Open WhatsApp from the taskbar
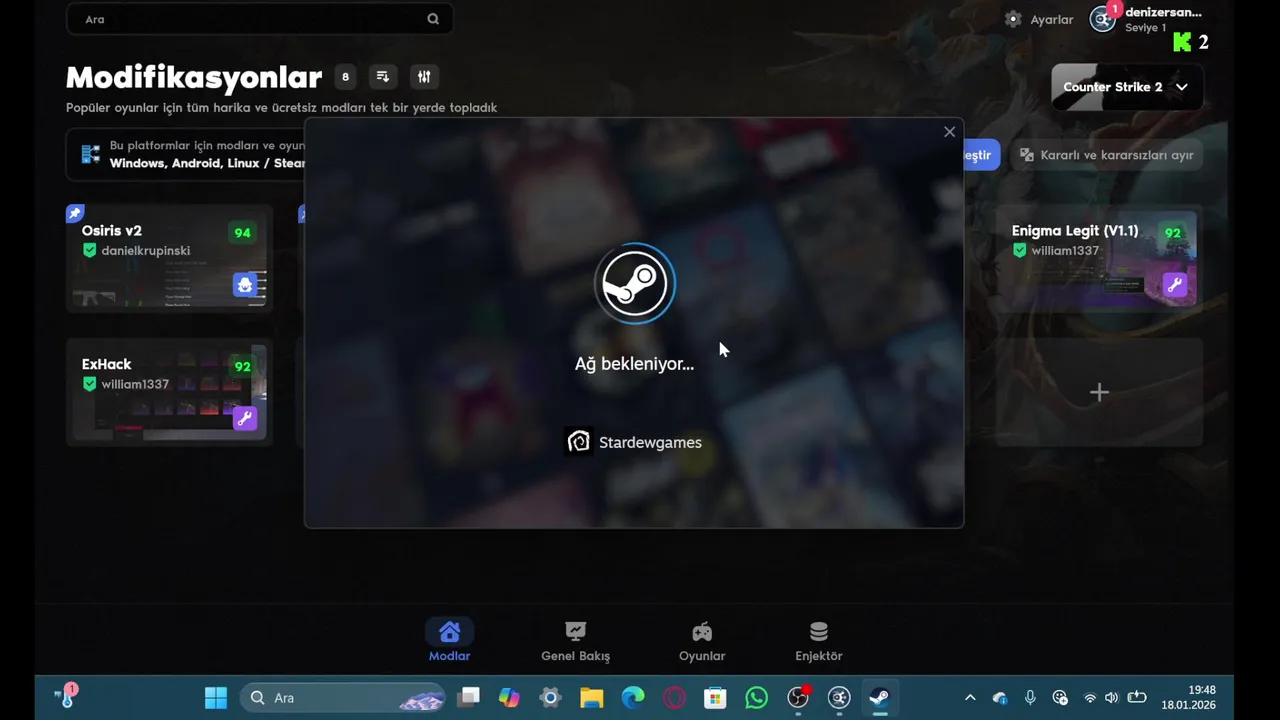Viewport: 1280px width, 720px height. click(757, 697)
